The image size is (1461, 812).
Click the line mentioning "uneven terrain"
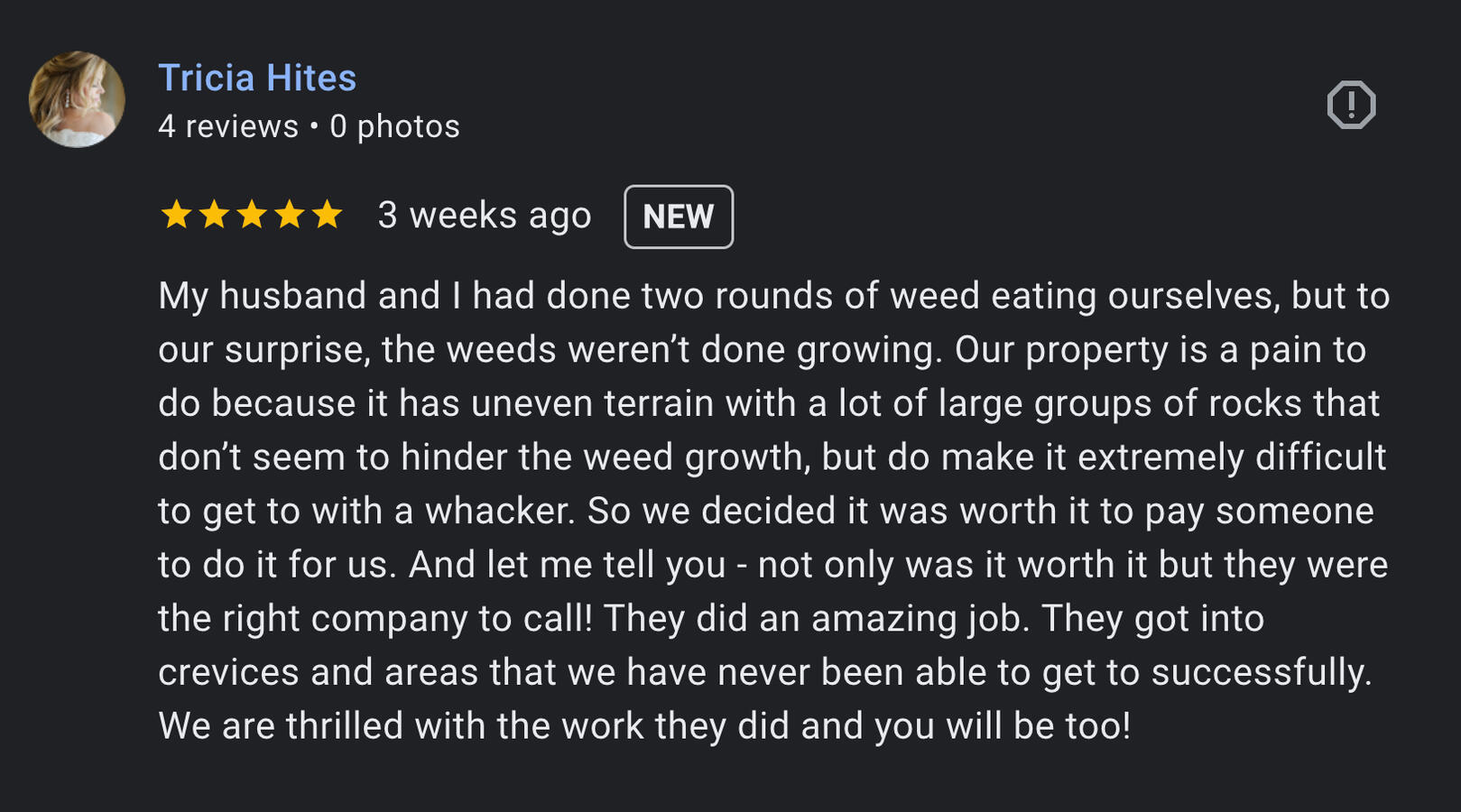click(769, 403)
